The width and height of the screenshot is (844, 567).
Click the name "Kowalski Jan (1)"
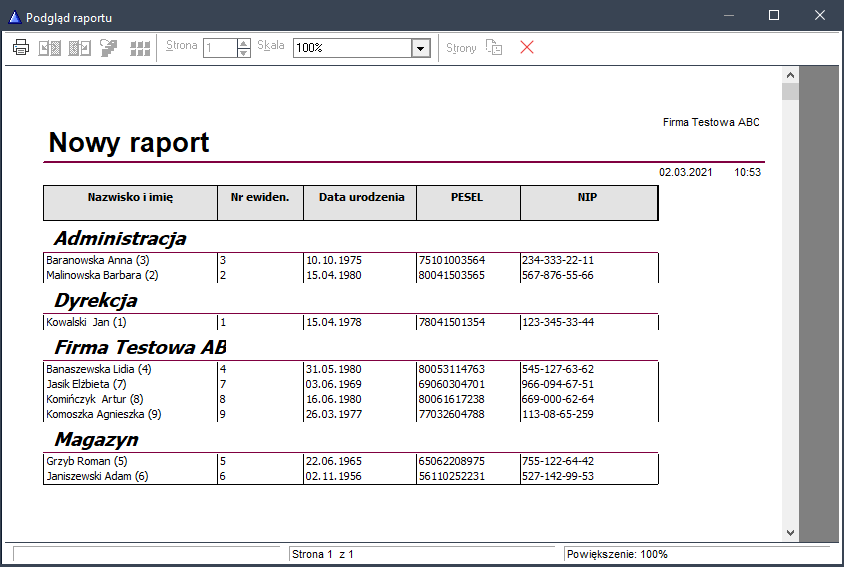point(86,322)
